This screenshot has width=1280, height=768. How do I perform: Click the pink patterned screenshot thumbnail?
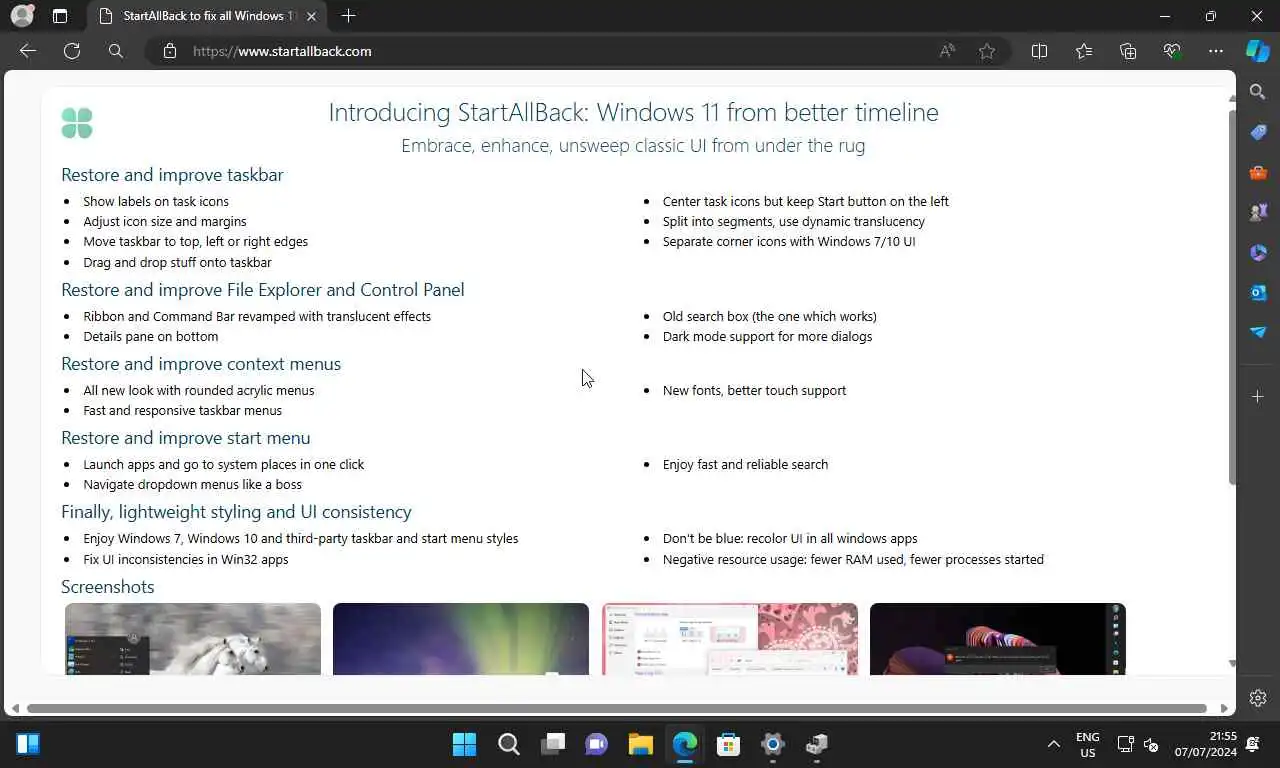730,639
